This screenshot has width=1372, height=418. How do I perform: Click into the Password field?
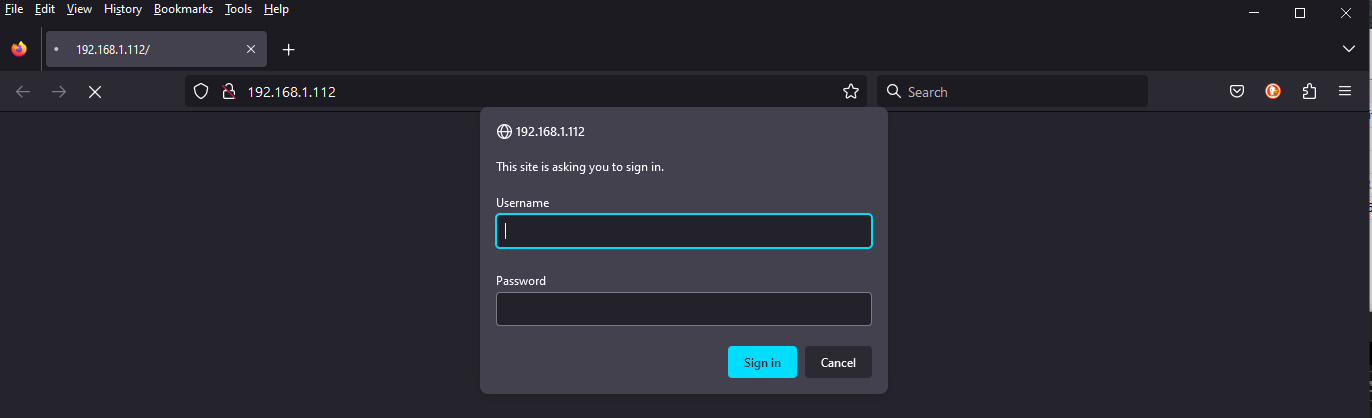tap(684, 309)
